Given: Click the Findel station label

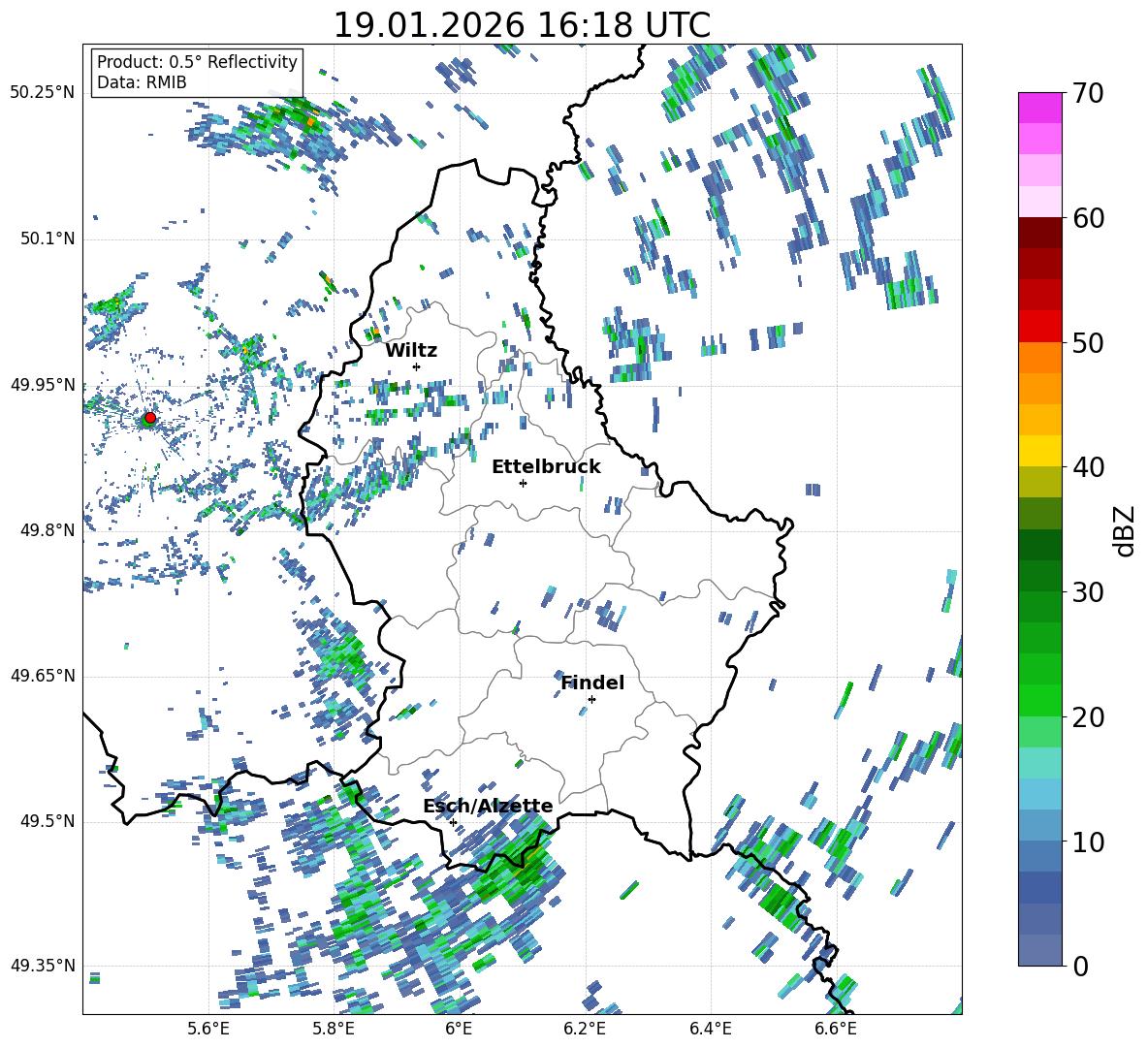Looking at the screenshot, I should click(x=592, y=683).
